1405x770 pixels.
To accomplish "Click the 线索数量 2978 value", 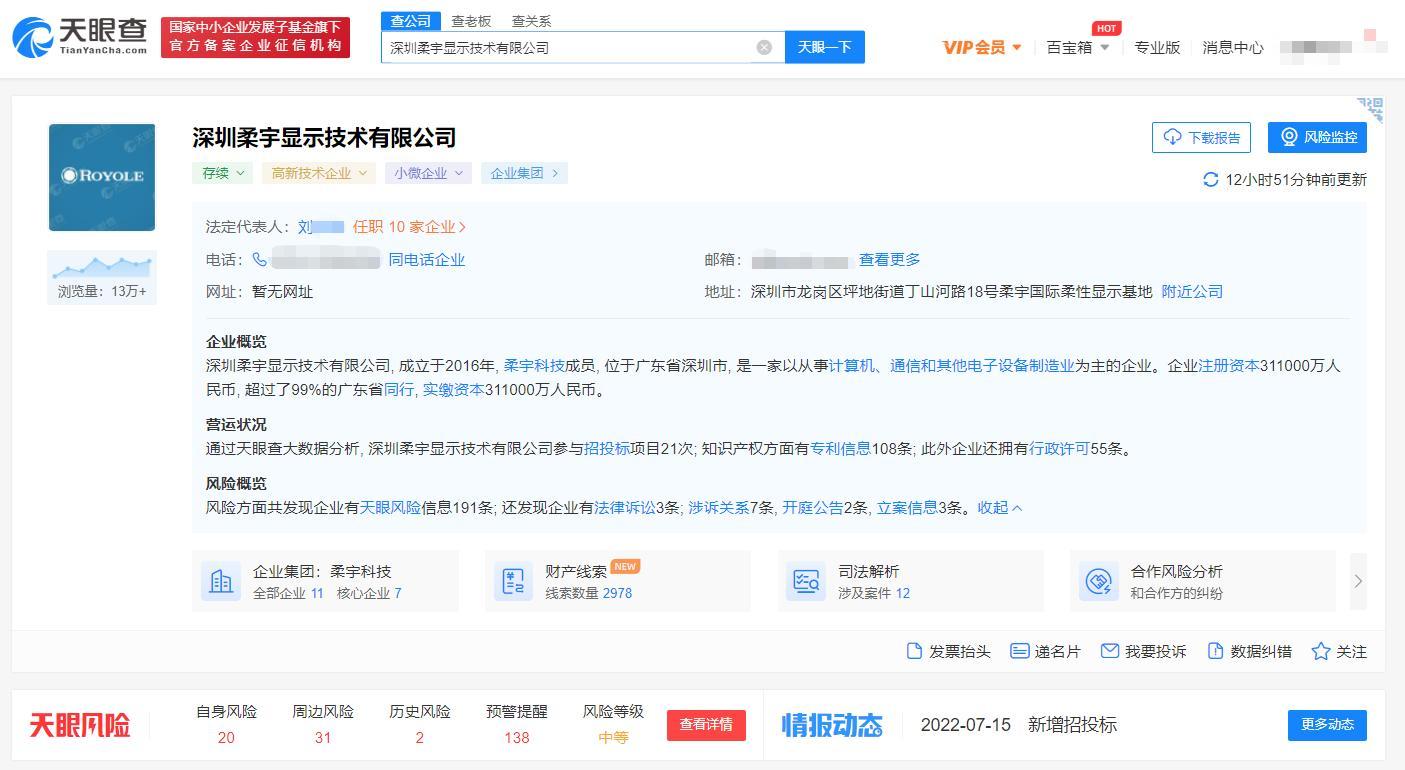I will coord(617,593).
